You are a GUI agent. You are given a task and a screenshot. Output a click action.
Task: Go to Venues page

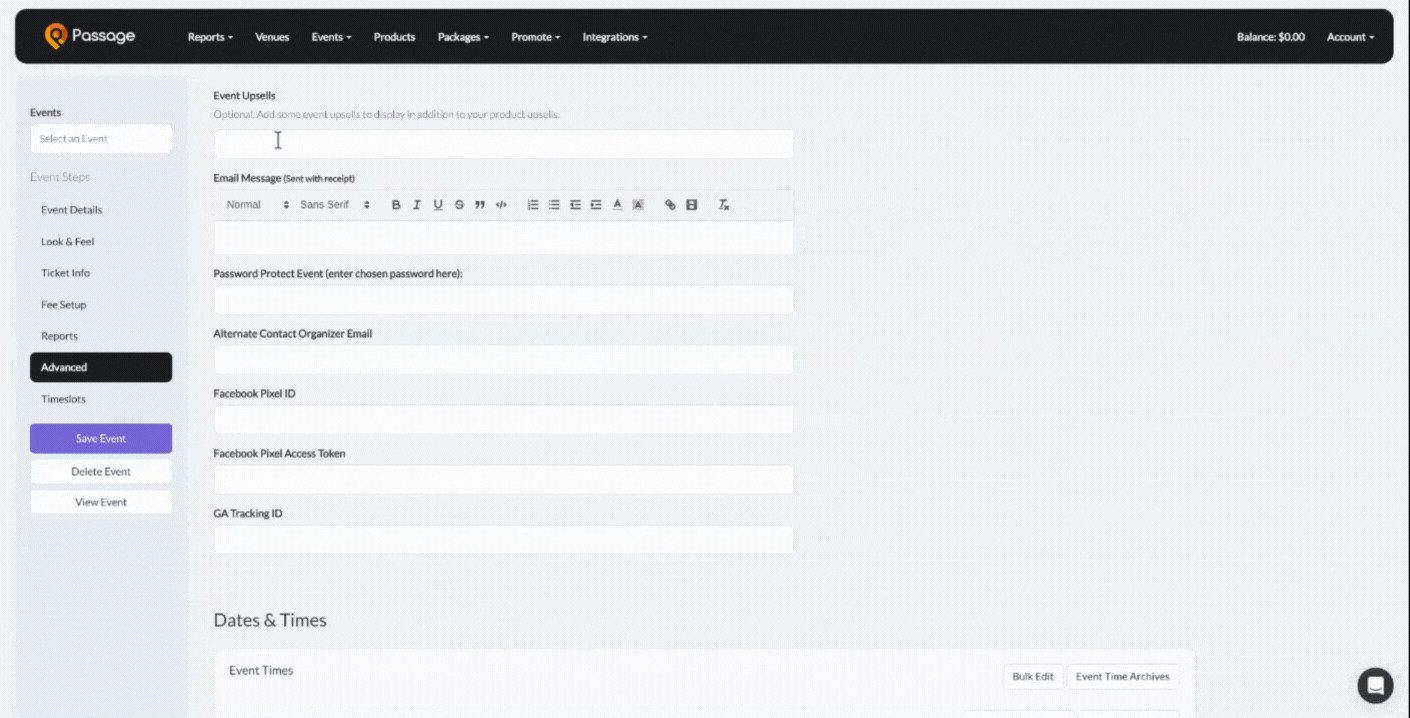point(272,37)
